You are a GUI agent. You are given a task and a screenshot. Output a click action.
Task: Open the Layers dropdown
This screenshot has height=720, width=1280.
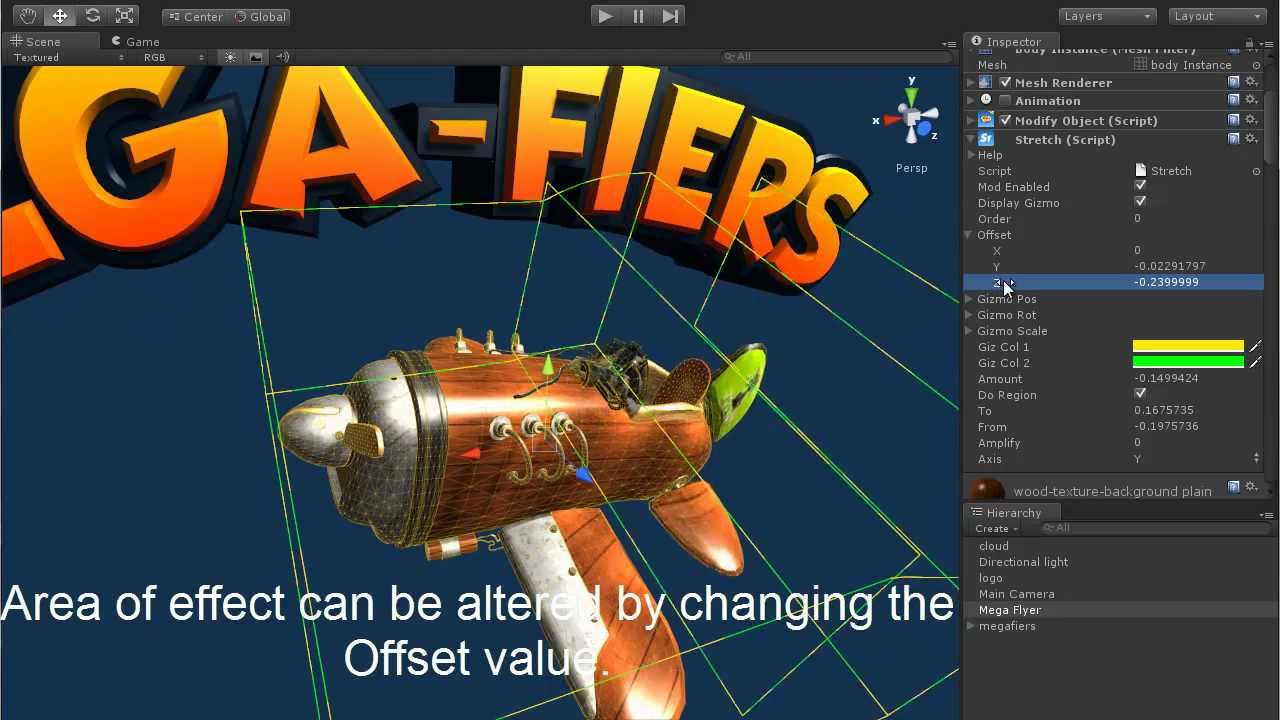[x=1105, y=15]
